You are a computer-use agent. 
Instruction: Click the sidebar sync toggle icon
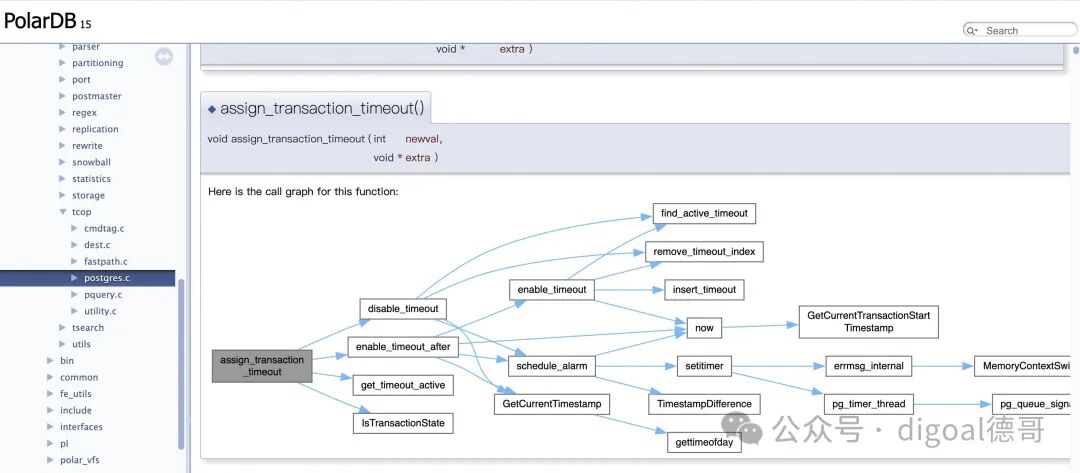(164, 56)
